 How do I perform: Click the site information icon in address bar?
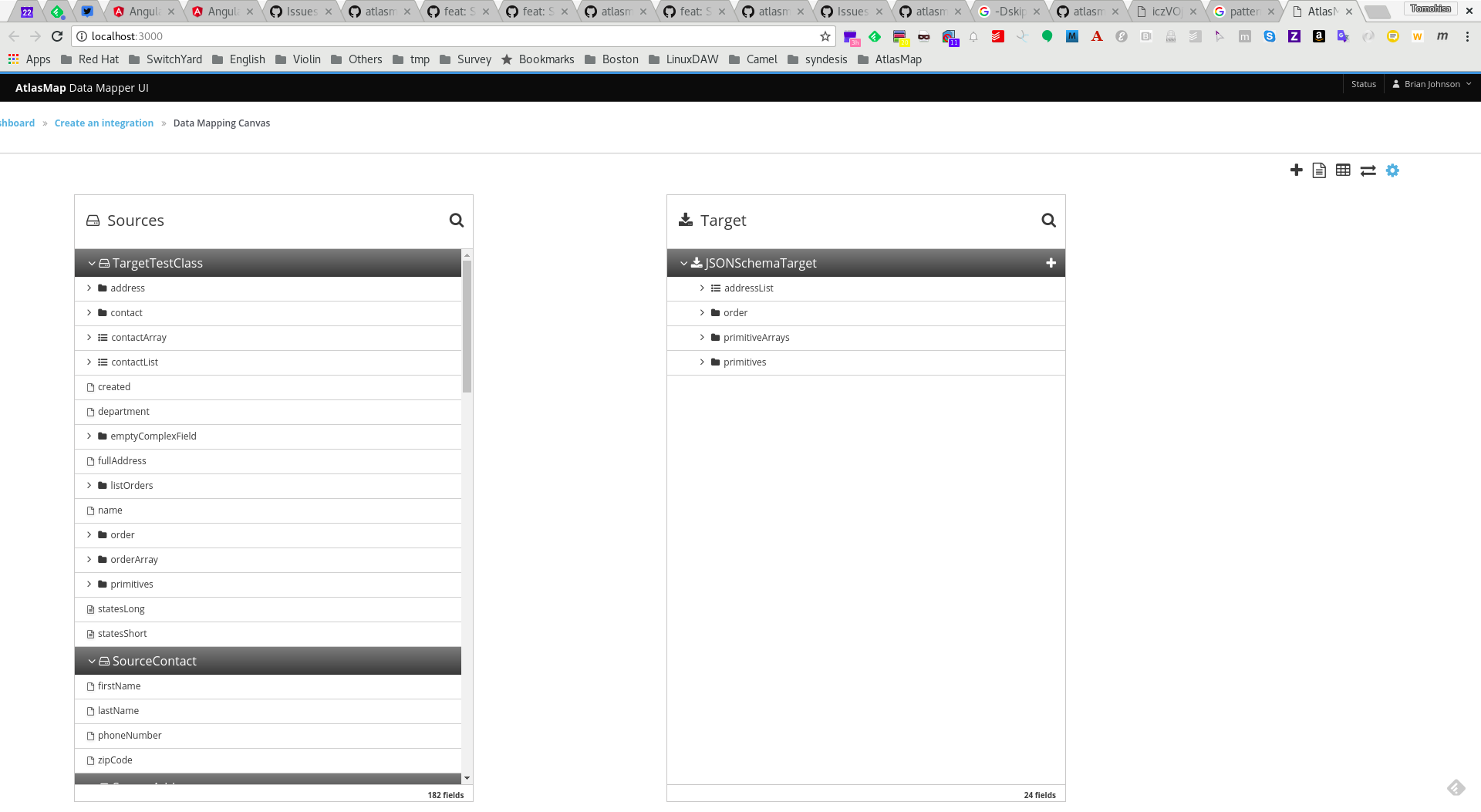click(81, 36)
